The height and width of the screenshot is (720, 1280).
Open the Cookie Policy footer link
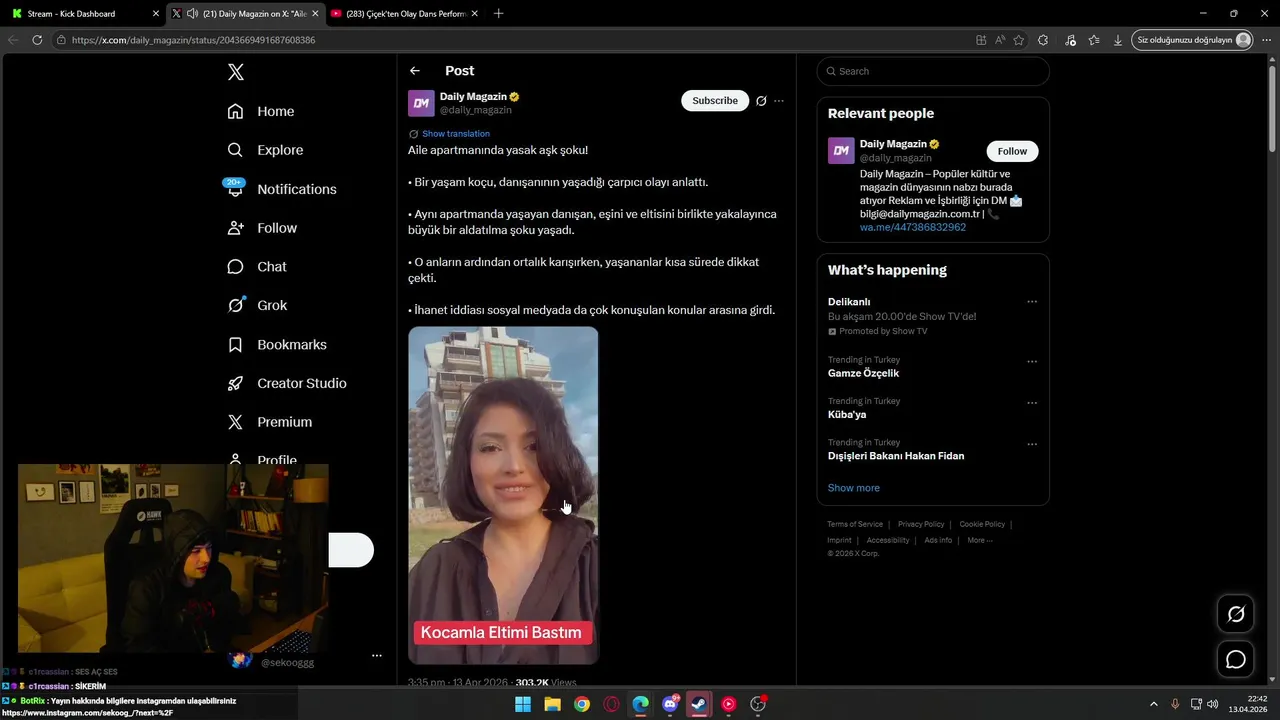(x=982, y=524)
